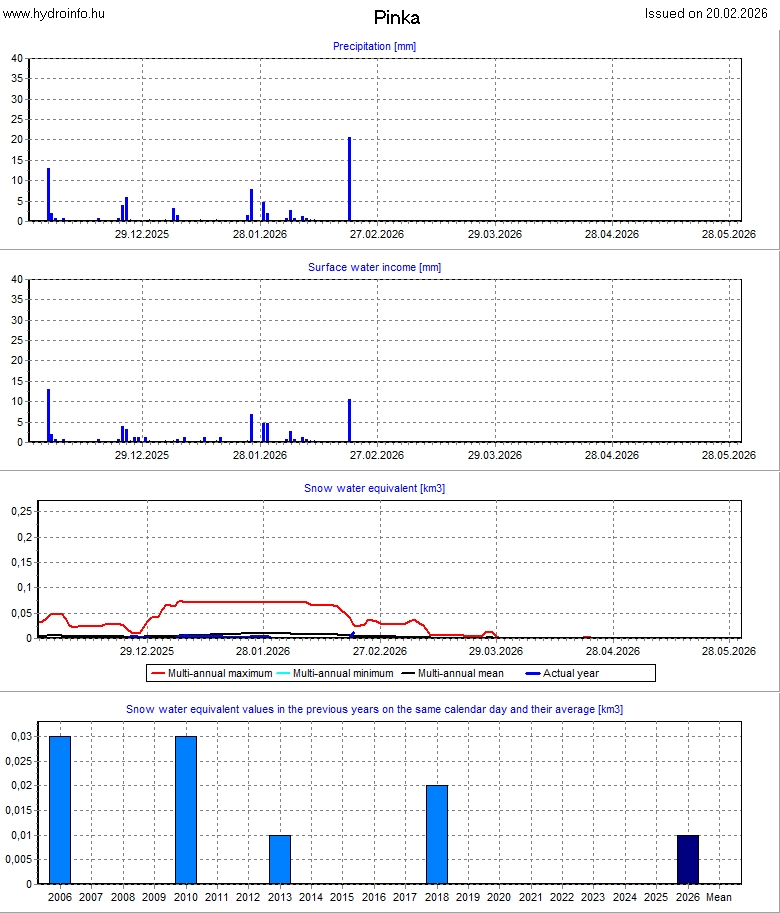Click the www.hydroinfo.hu link text

tap(54, 14)
